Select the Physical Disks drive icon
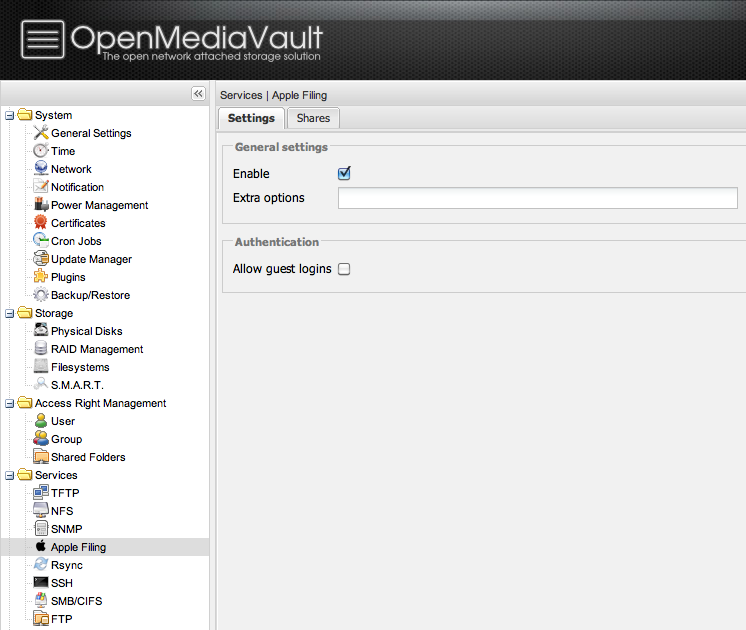The image size is (746, 630). (x=41, y=331)
